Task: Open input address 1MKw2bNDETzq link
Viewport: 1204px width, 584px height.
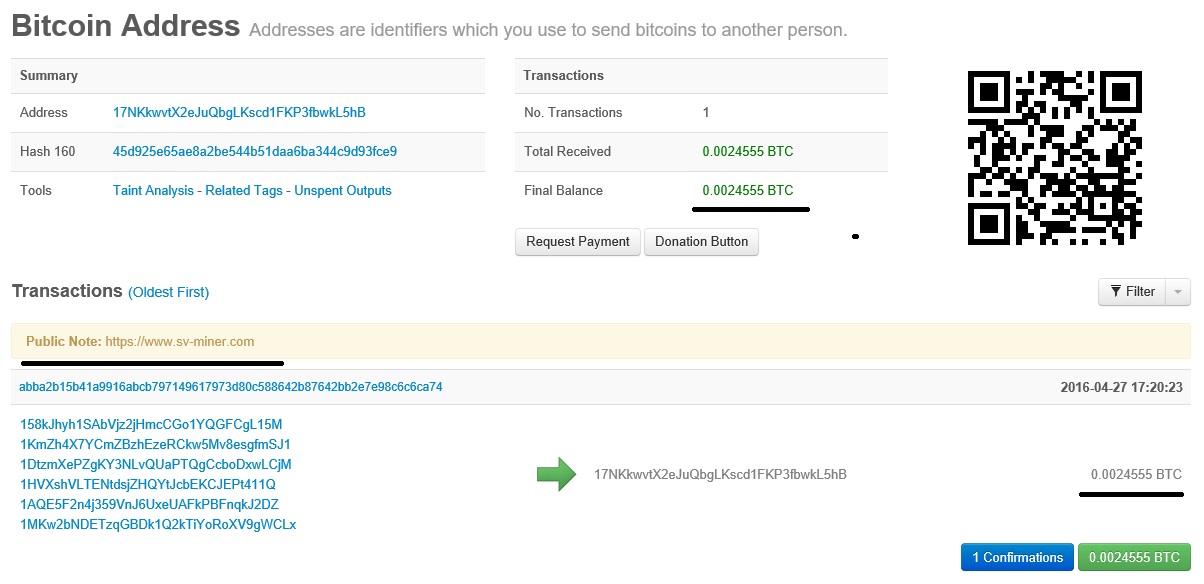Action: coord(158,524)
